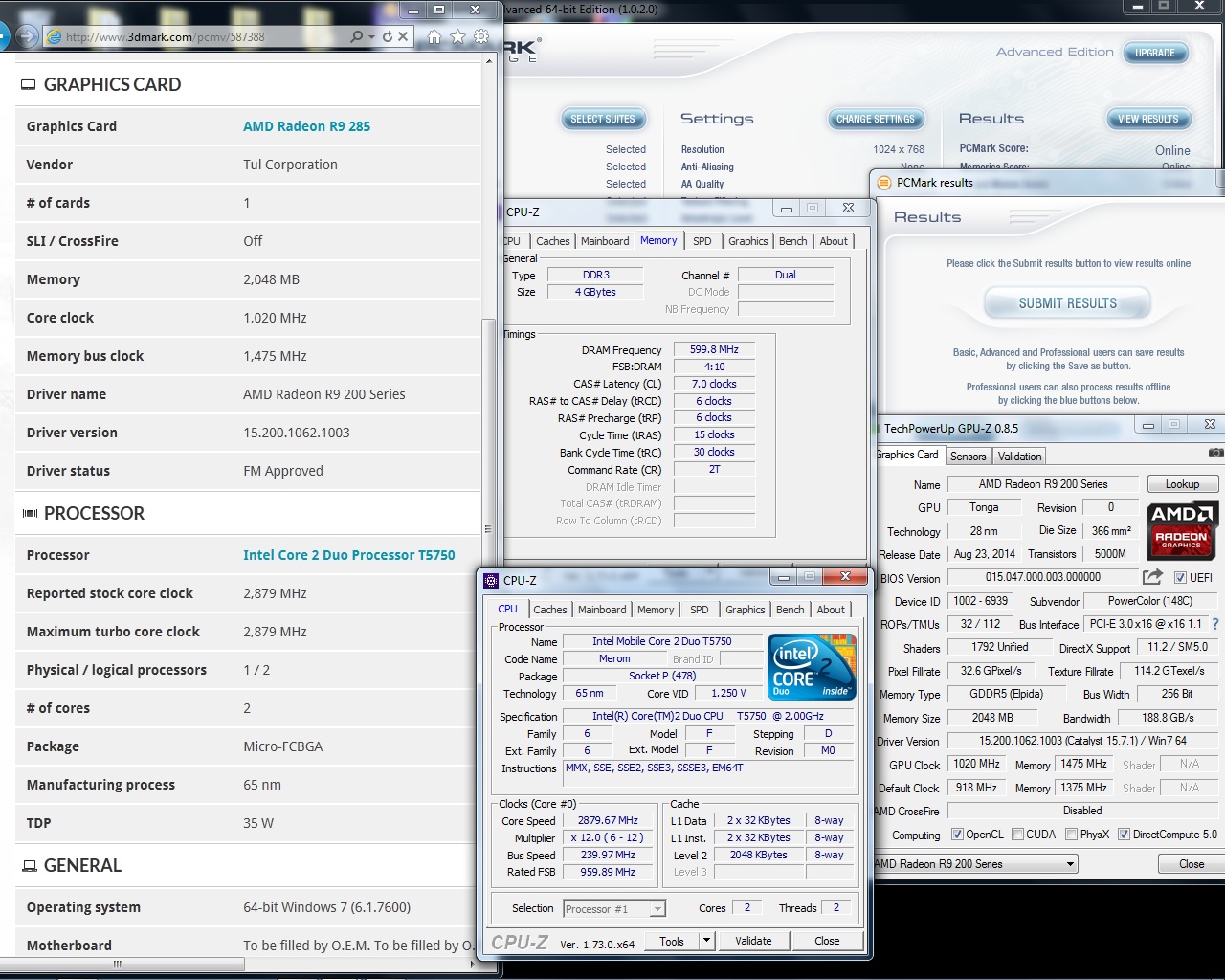The width and height of the screenshot is (1225, 980).
Task: Switch to the Sensors tab in GPU-Z
Action: pos(968,457)
